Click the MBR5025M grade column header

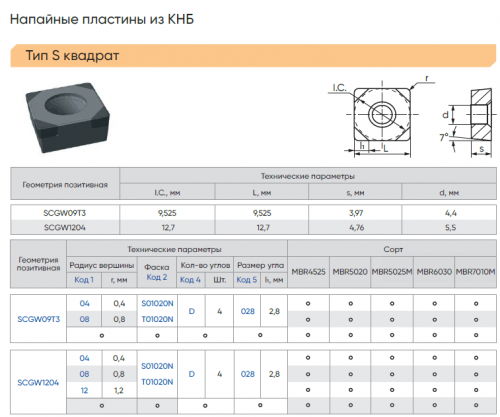[392, 272]
